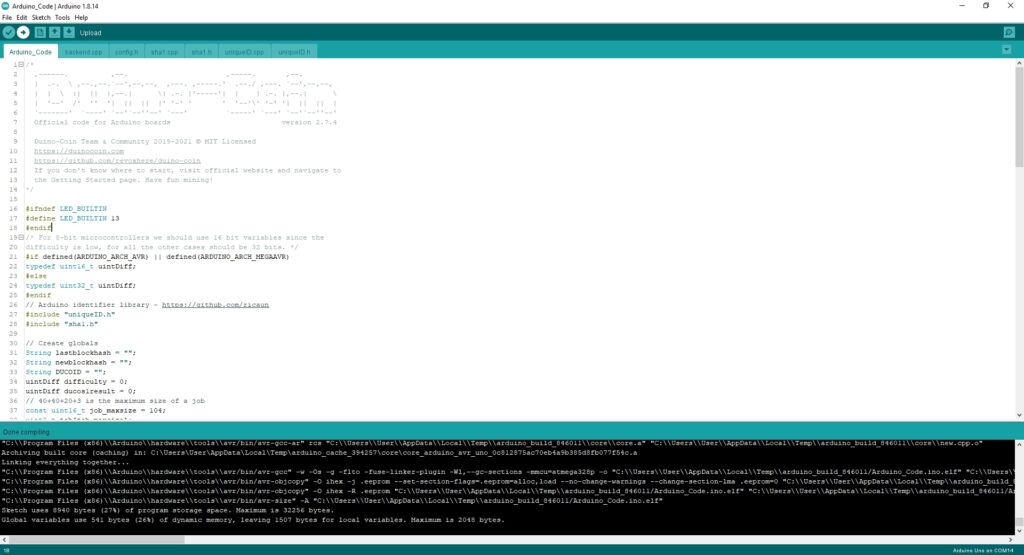This screenshot has width=1024, height=555.
Task: Open the tab options dropdown arrow
Action: click(1006, 50)
